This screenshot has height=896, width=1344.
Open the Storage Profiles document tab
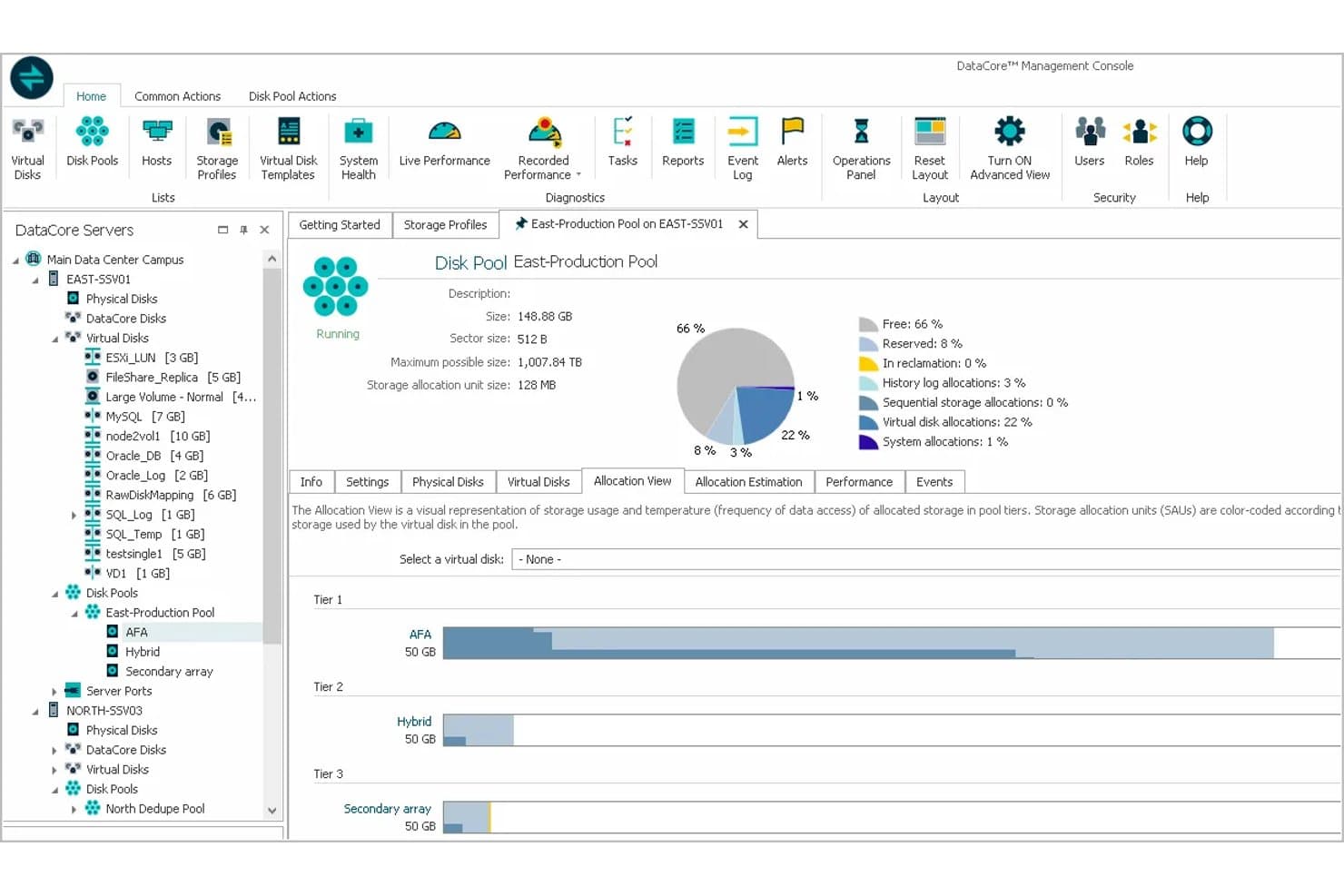(x=445, y=225)
